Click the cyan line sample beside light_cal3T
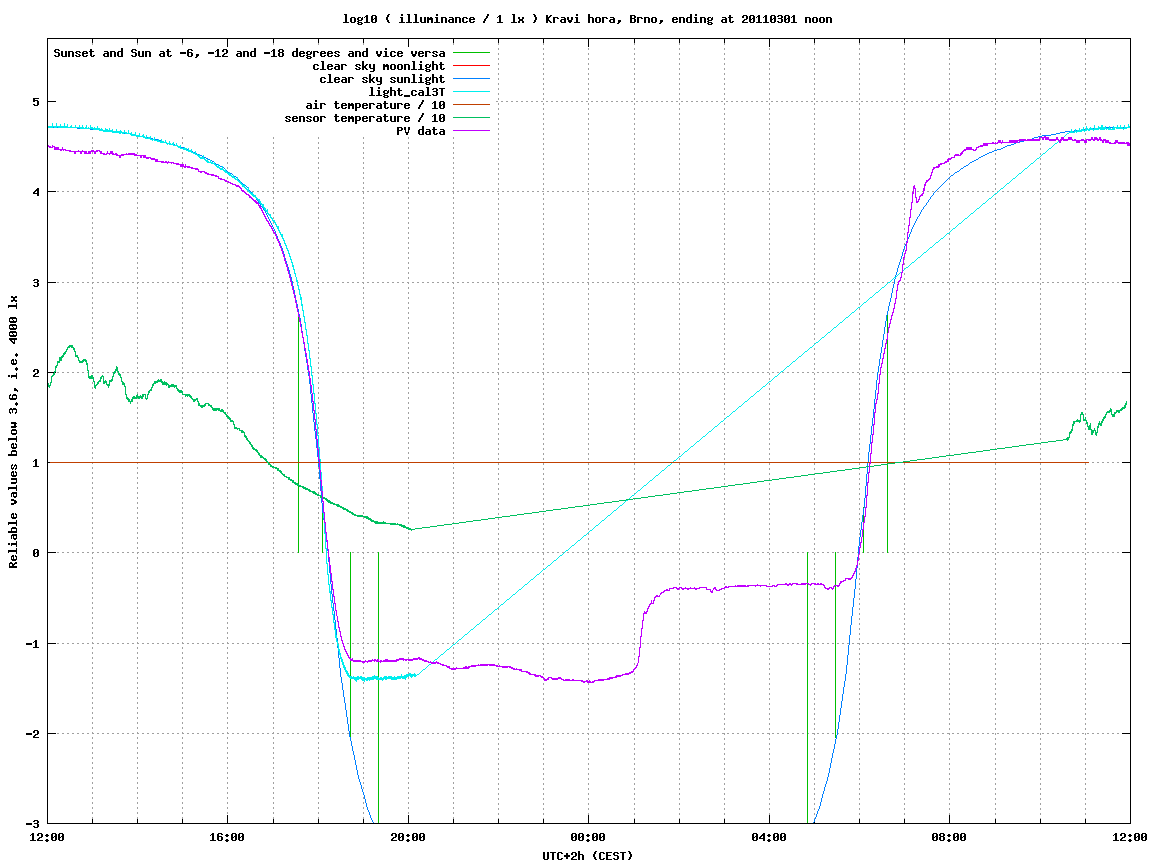This screenshot has width=1151, height=863. click(x=471, y=92)
